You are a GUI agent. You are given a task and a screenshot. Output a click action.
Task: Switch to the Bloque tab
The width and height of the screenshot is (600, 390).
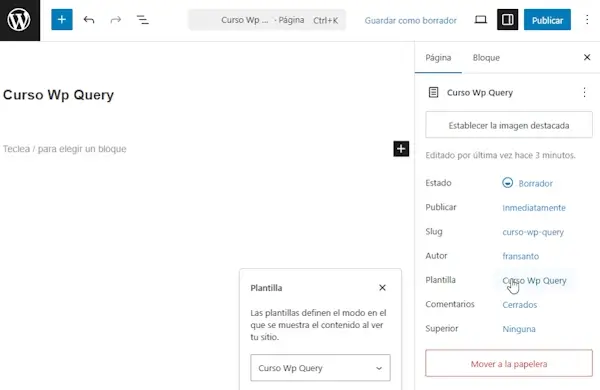coord(486,57)
